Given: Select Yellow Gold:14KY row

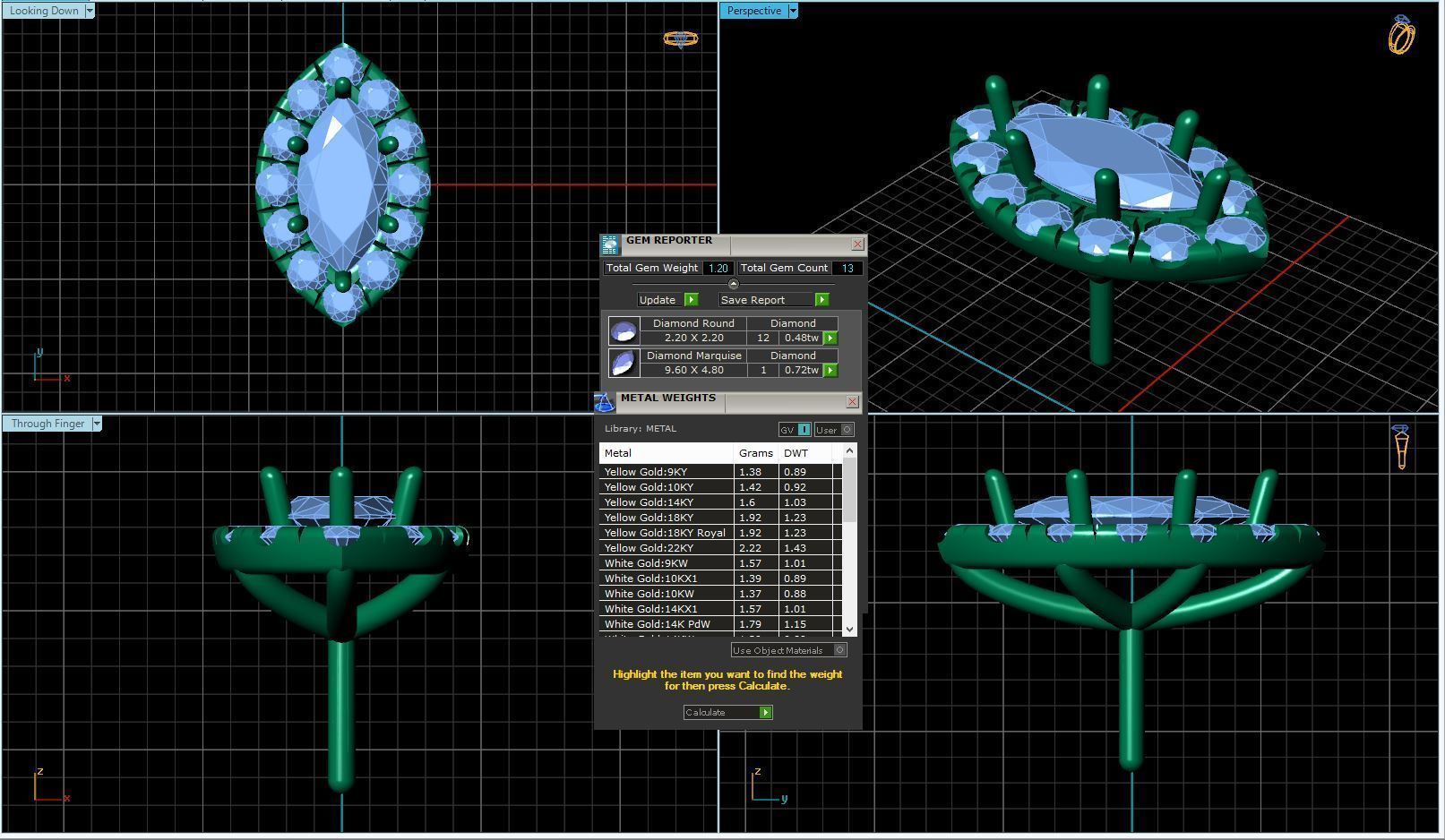Looking at the screenshot, I should click(x=720, y=502).
